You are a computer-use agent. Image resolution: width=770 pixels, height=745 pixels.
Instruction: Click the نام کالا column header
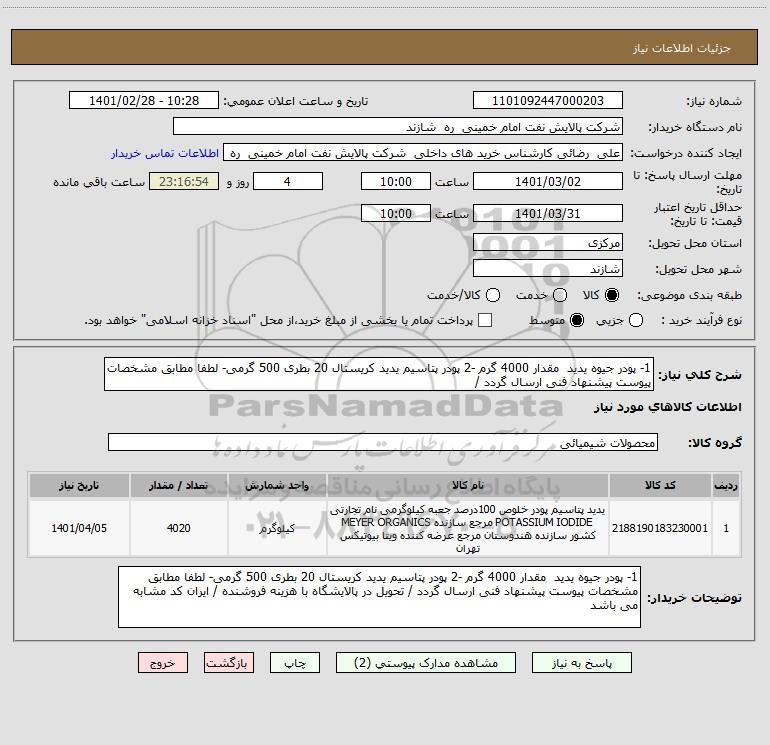click(x=468, y=486)
